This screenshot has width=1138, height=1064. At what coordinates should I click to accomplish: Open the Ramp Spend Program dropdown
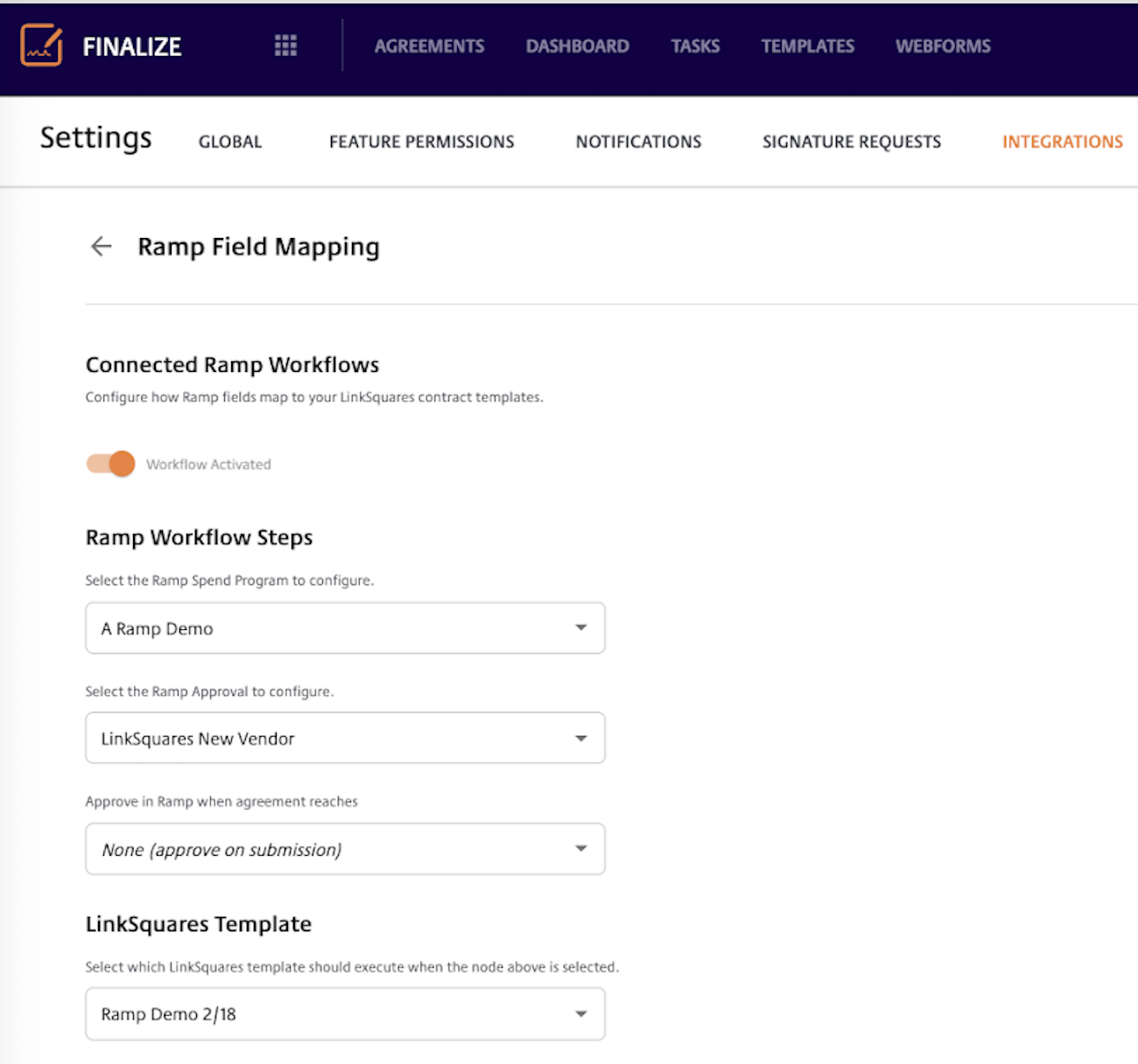click(345, 628)
